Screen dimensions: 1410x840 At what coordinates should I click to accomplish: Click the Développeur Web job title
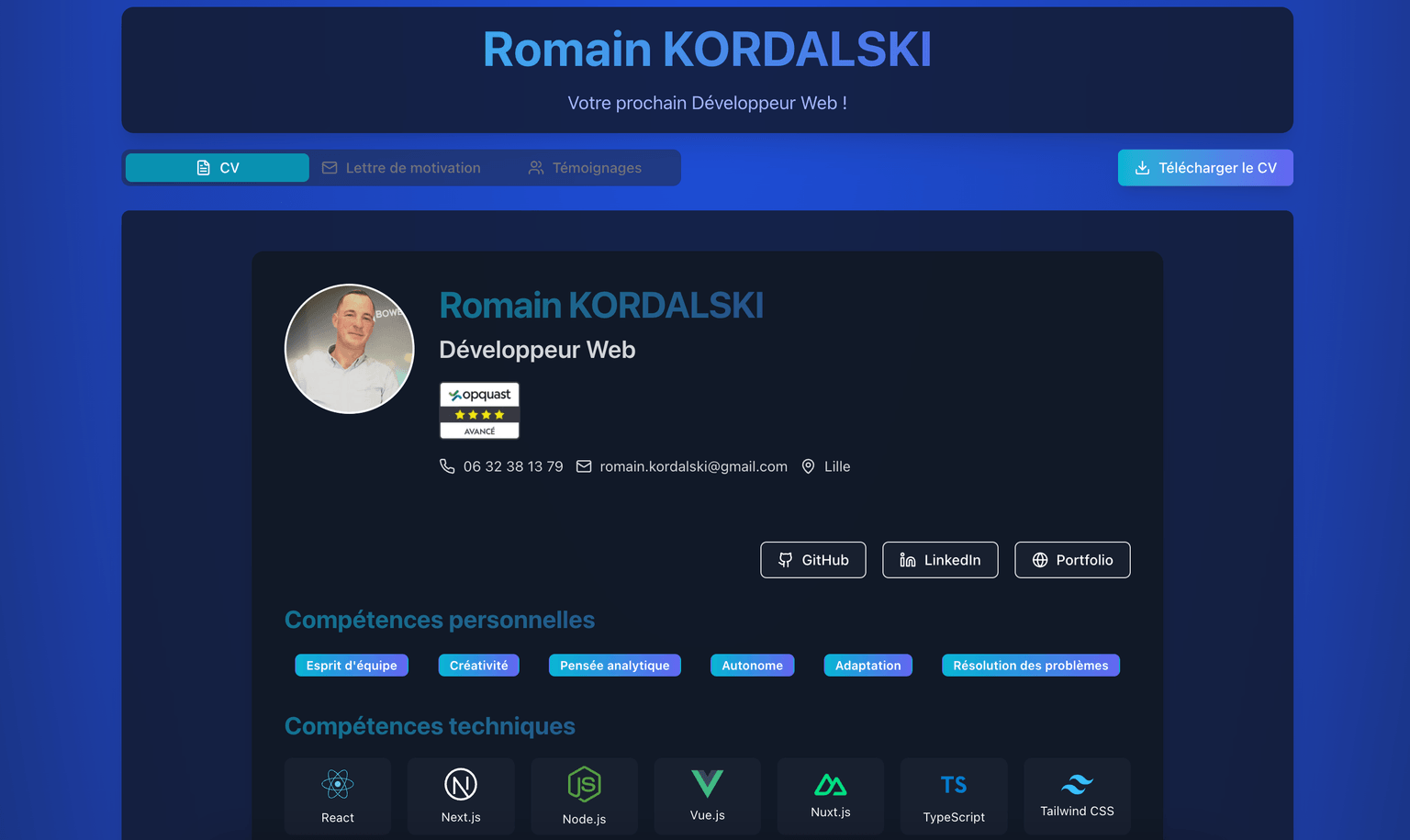coord(537,350)
